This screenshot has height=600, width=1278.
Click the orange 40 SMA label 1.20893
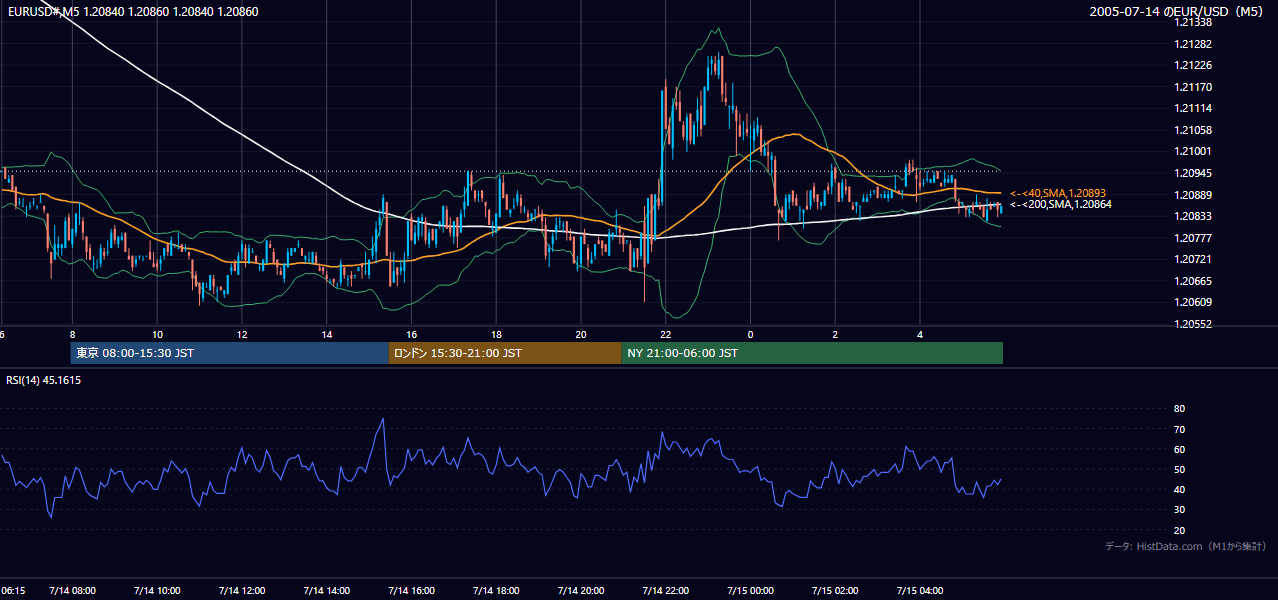(x=1058, y=193)
